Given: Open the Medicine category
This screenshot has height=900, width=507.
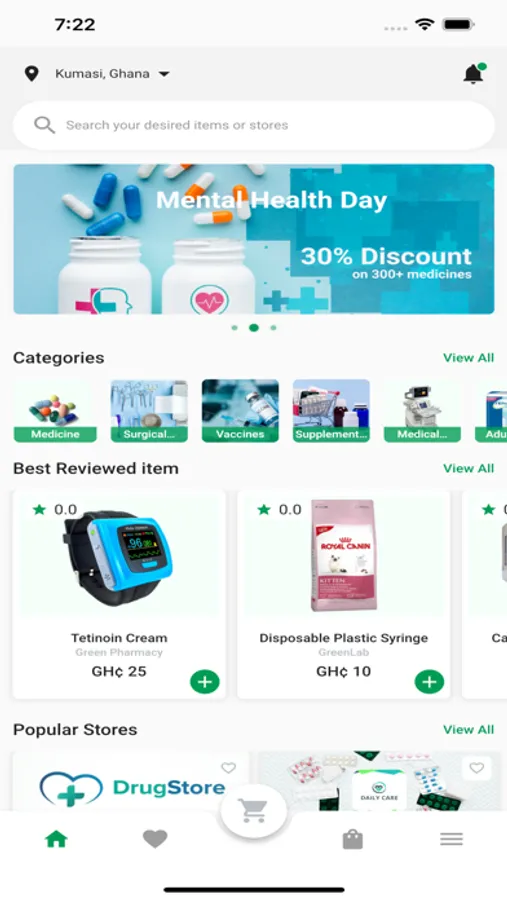Looking at the screenshot, I should pos(55,410).
